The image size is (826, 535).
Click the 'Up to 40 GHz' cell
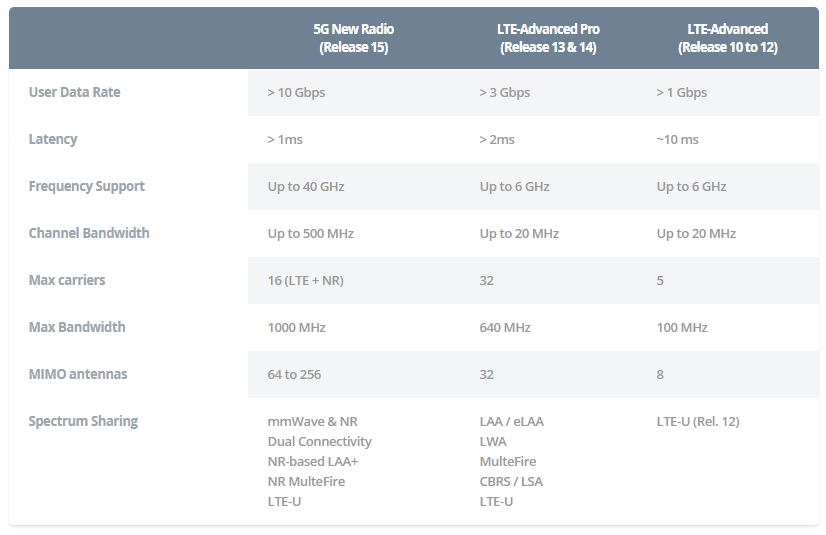[306, 186]
